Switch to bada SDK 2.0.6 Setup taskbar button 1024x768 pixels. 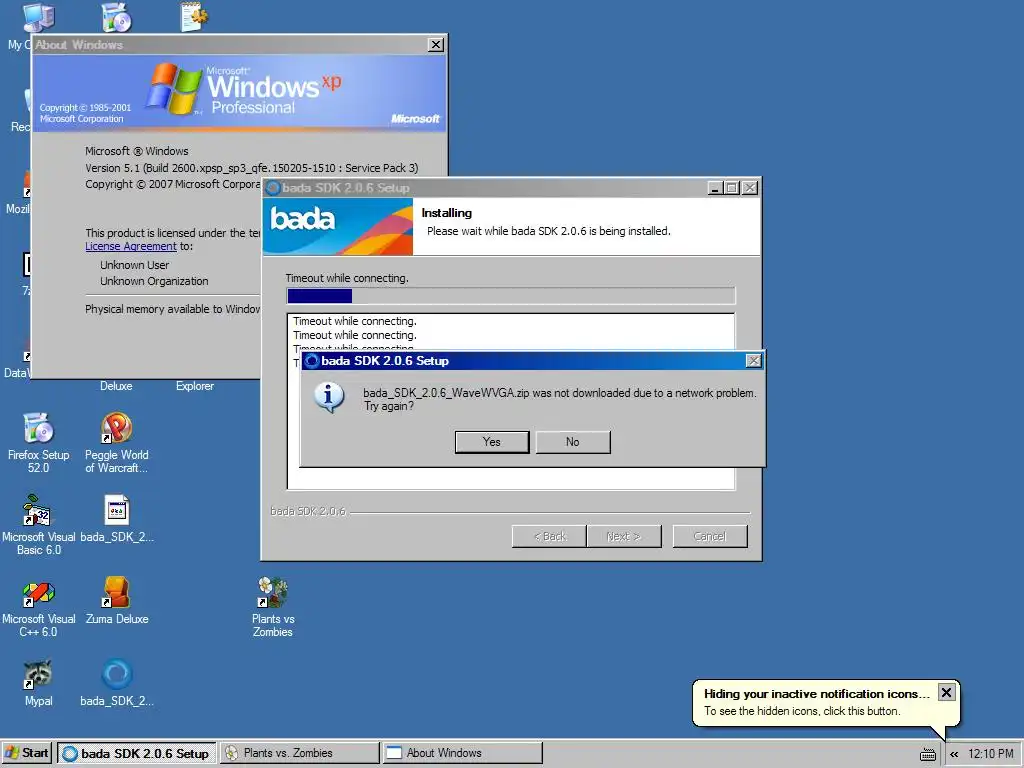click(x=137, y=753)
